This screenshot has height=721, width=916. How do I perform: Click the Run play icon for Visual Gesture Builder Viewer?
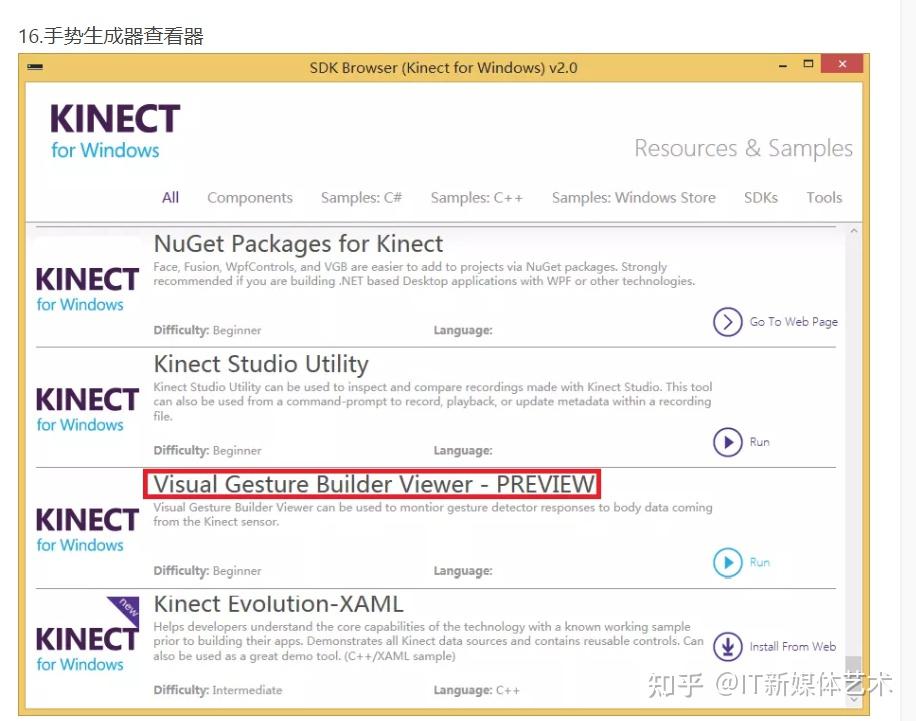pos(727,562)
